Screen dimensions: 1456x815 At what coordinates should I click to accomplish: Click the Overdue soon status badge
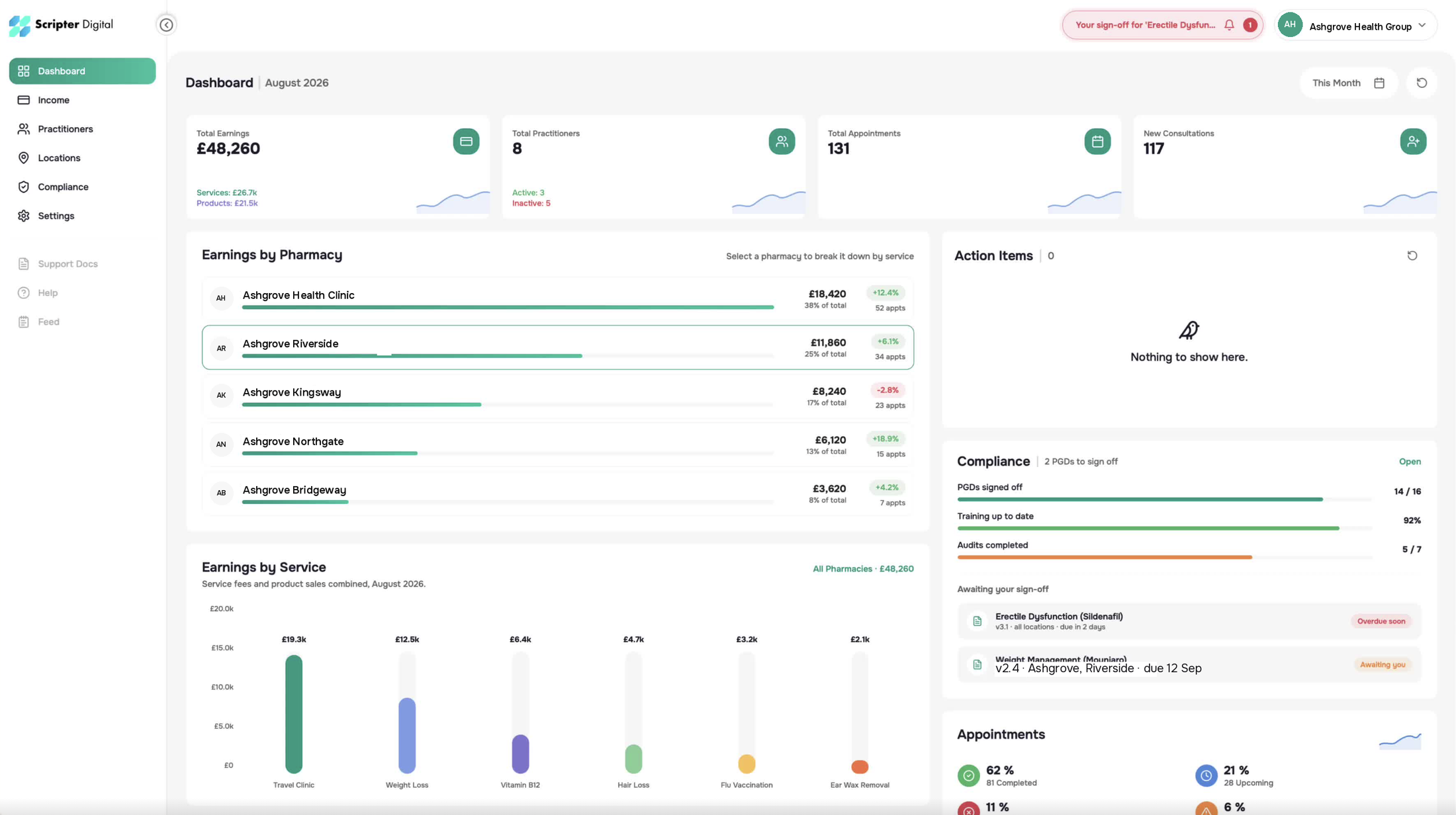coord(1381,621)
